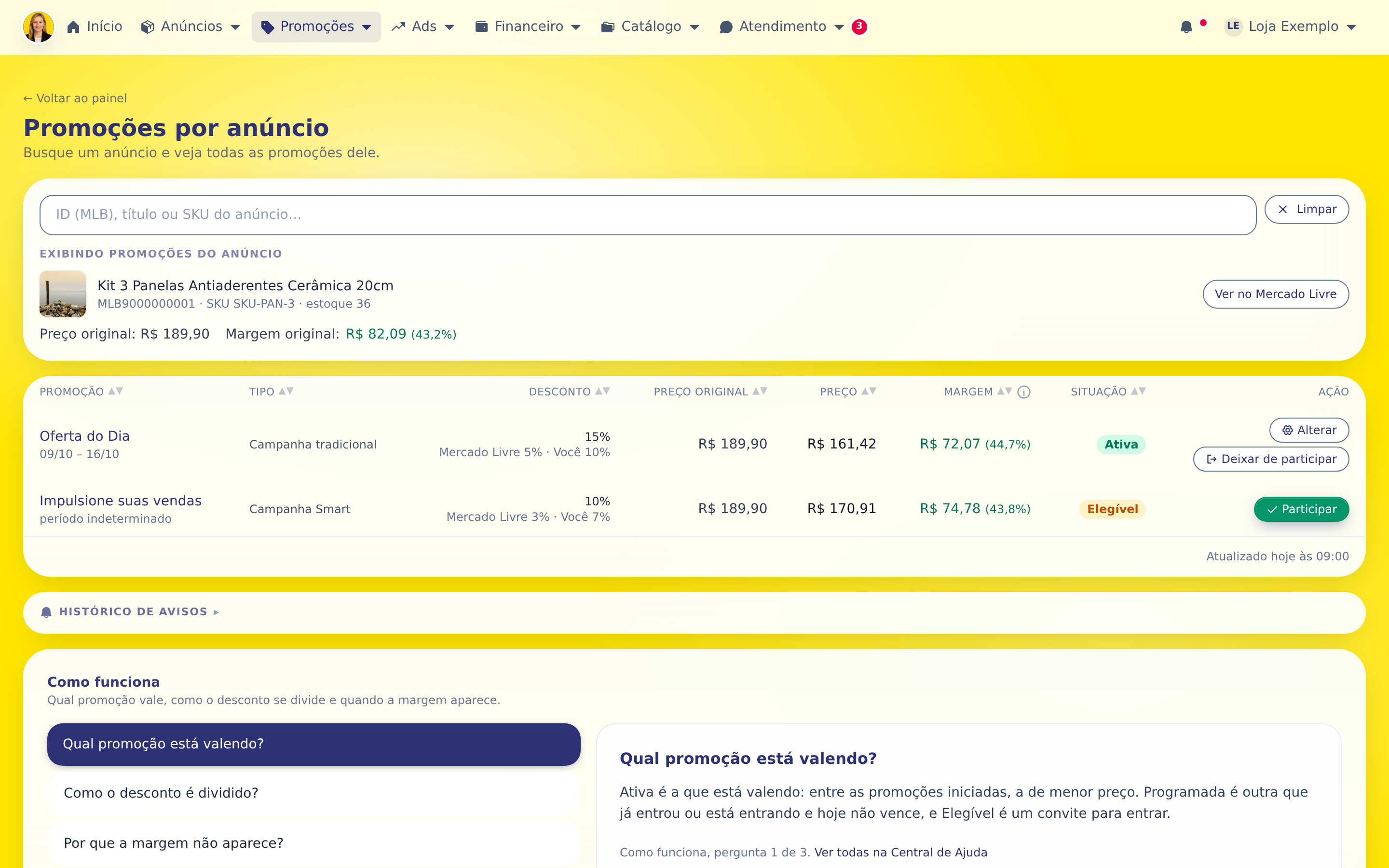Click the LE store initials badge
Viewport: 1389px width, 868px height.
[x=1233, y=27]
